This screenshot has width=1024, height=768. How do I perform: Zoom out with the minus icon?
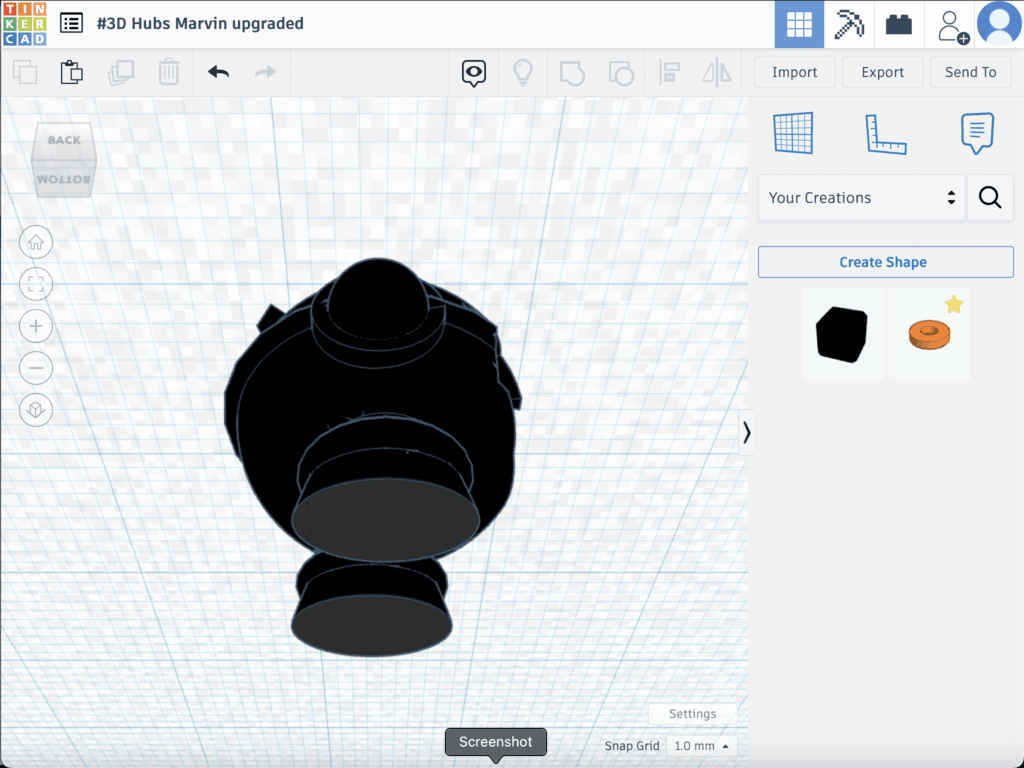[x=36, y=368]
